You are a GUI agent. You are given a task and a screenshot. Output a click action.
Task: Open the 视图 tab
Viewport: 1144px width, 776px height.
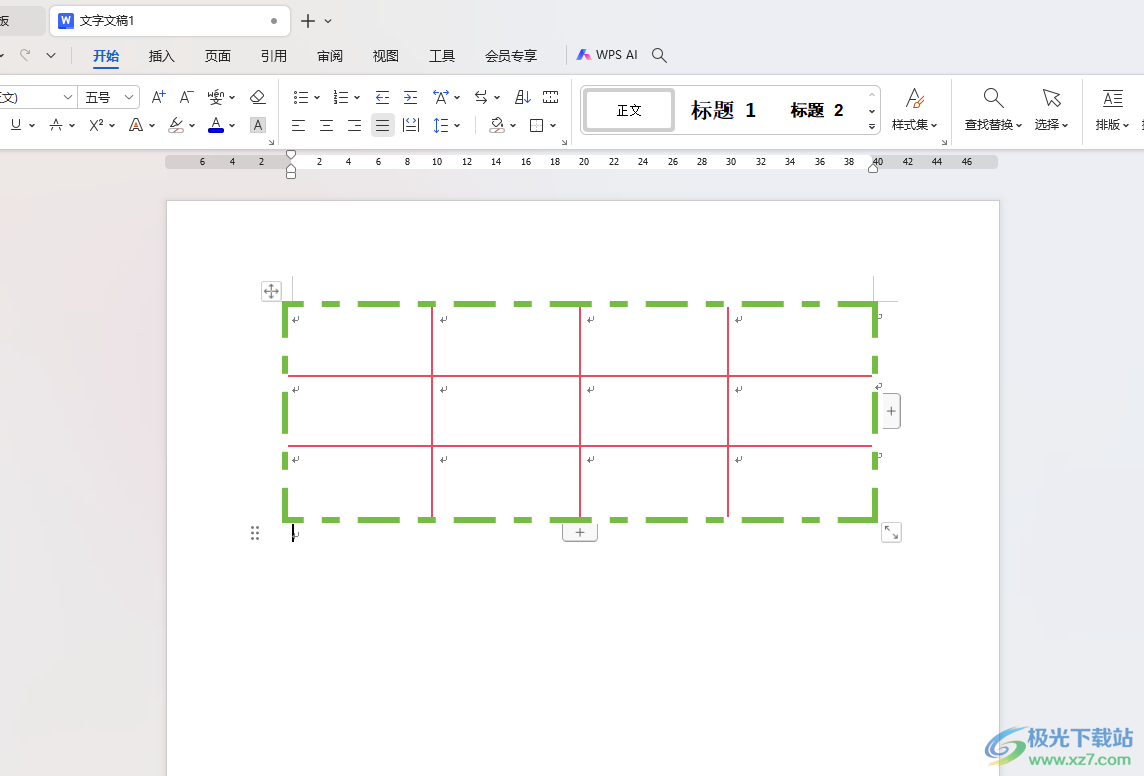(x=385, y=55)
